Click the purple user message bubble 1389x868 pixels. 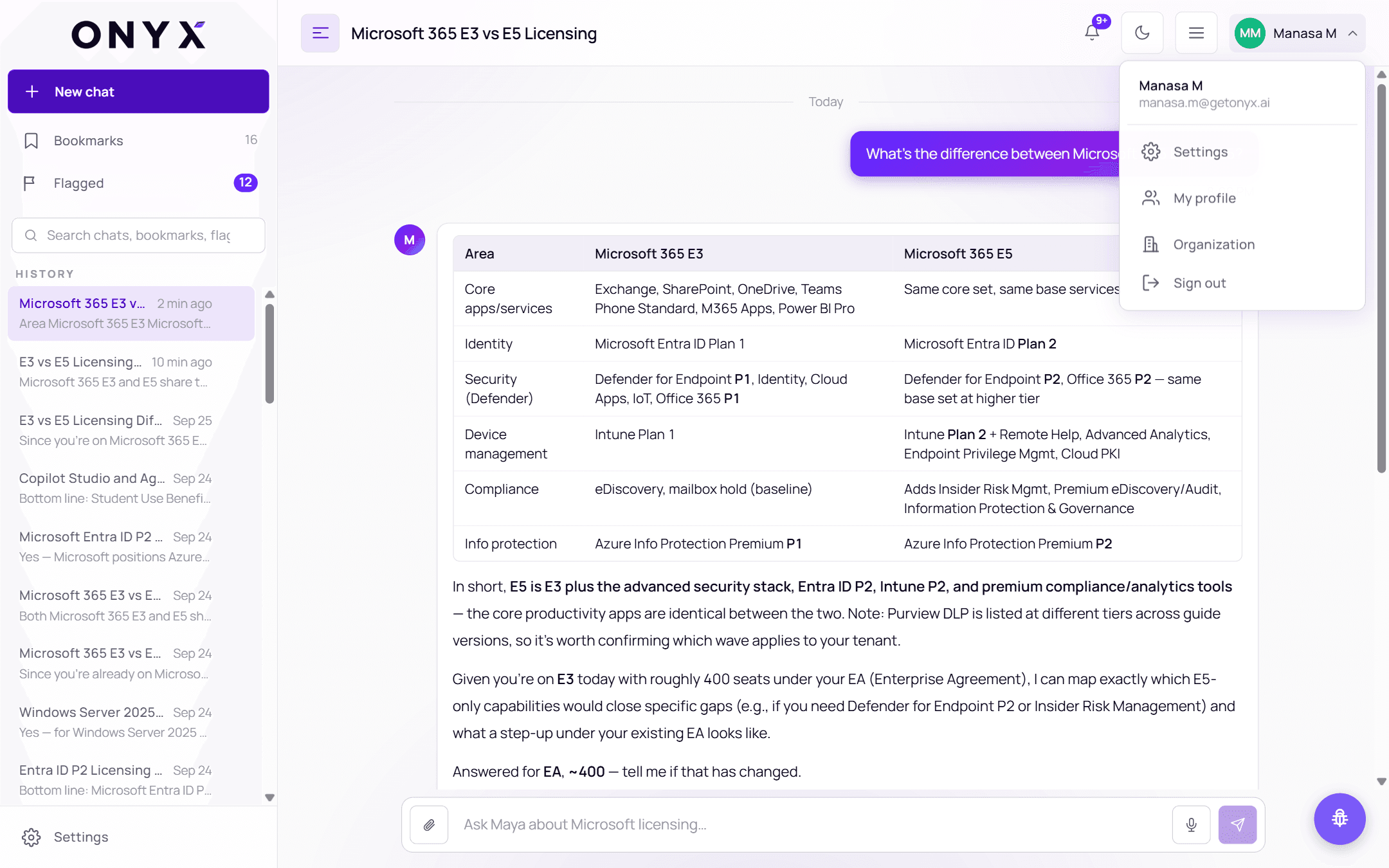coord(985,154)
